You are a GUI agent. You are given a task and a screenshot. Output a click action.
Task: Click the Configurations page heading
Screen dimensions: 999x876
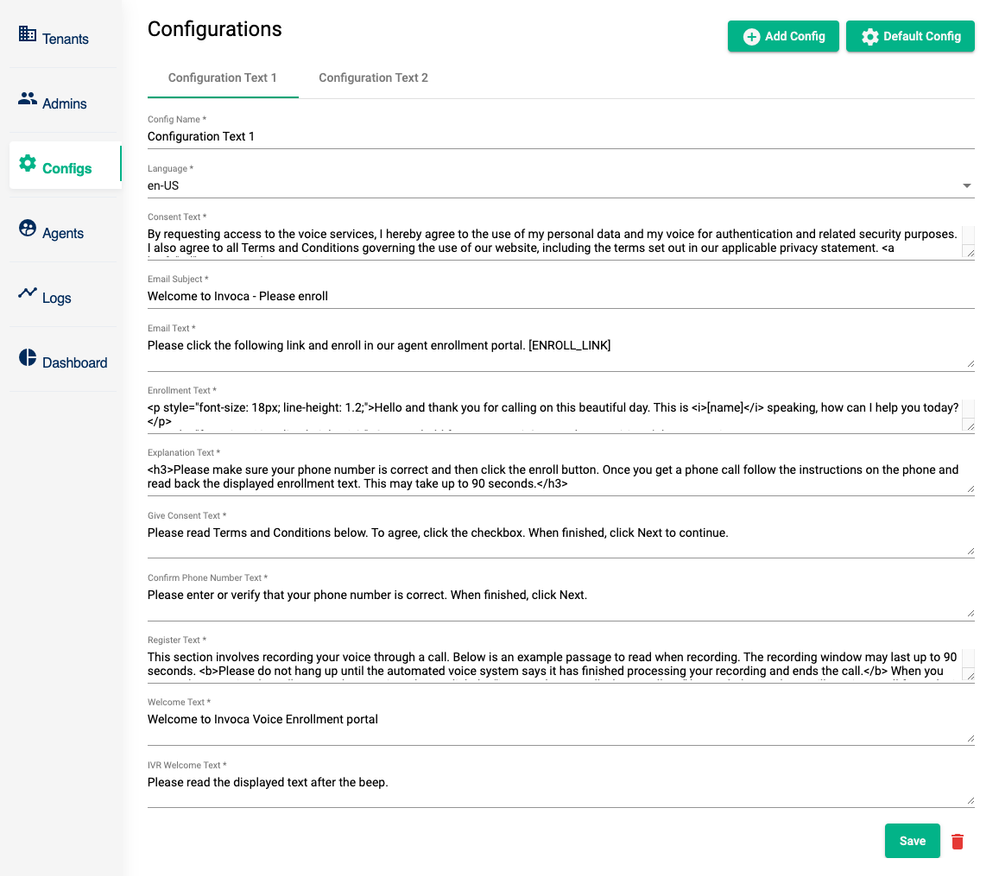click(x=215, y=29)
